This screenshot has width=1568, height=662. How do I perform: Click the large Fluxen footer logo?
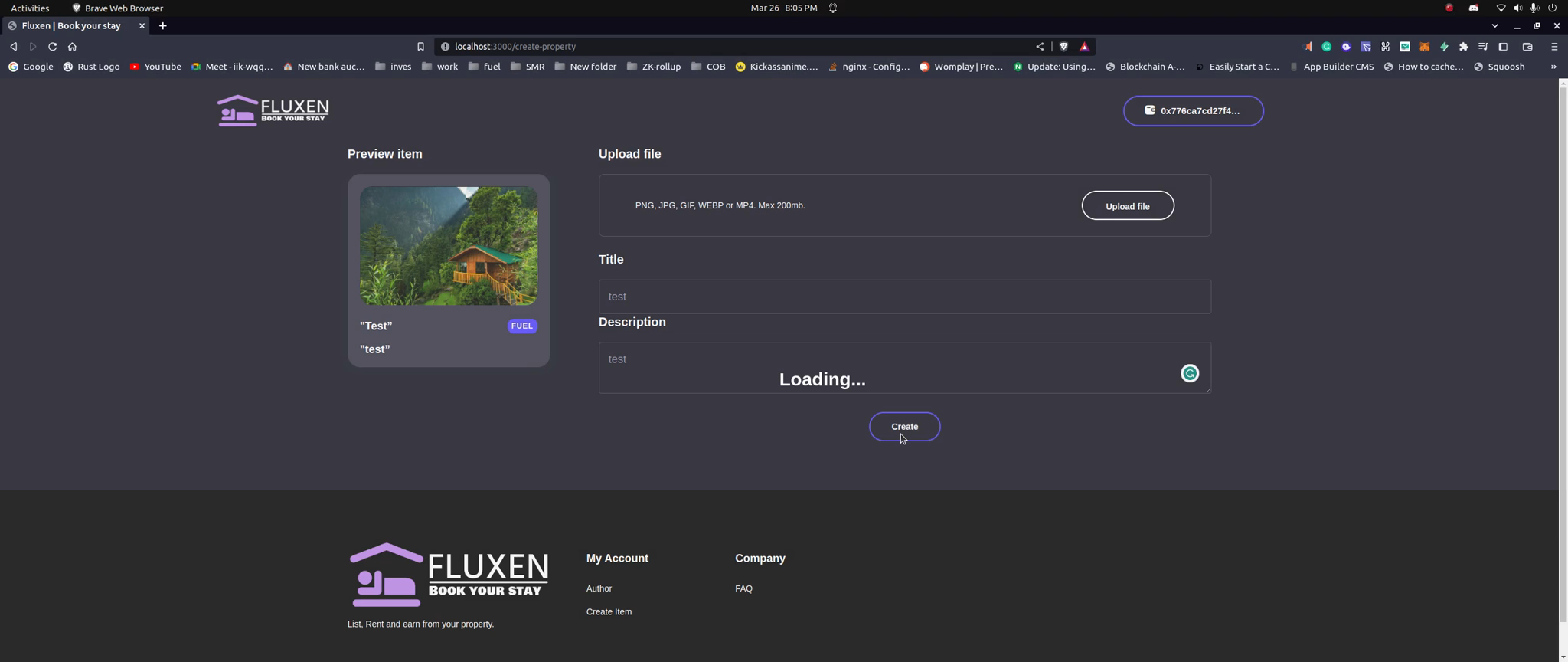click(x=448, y=575)
